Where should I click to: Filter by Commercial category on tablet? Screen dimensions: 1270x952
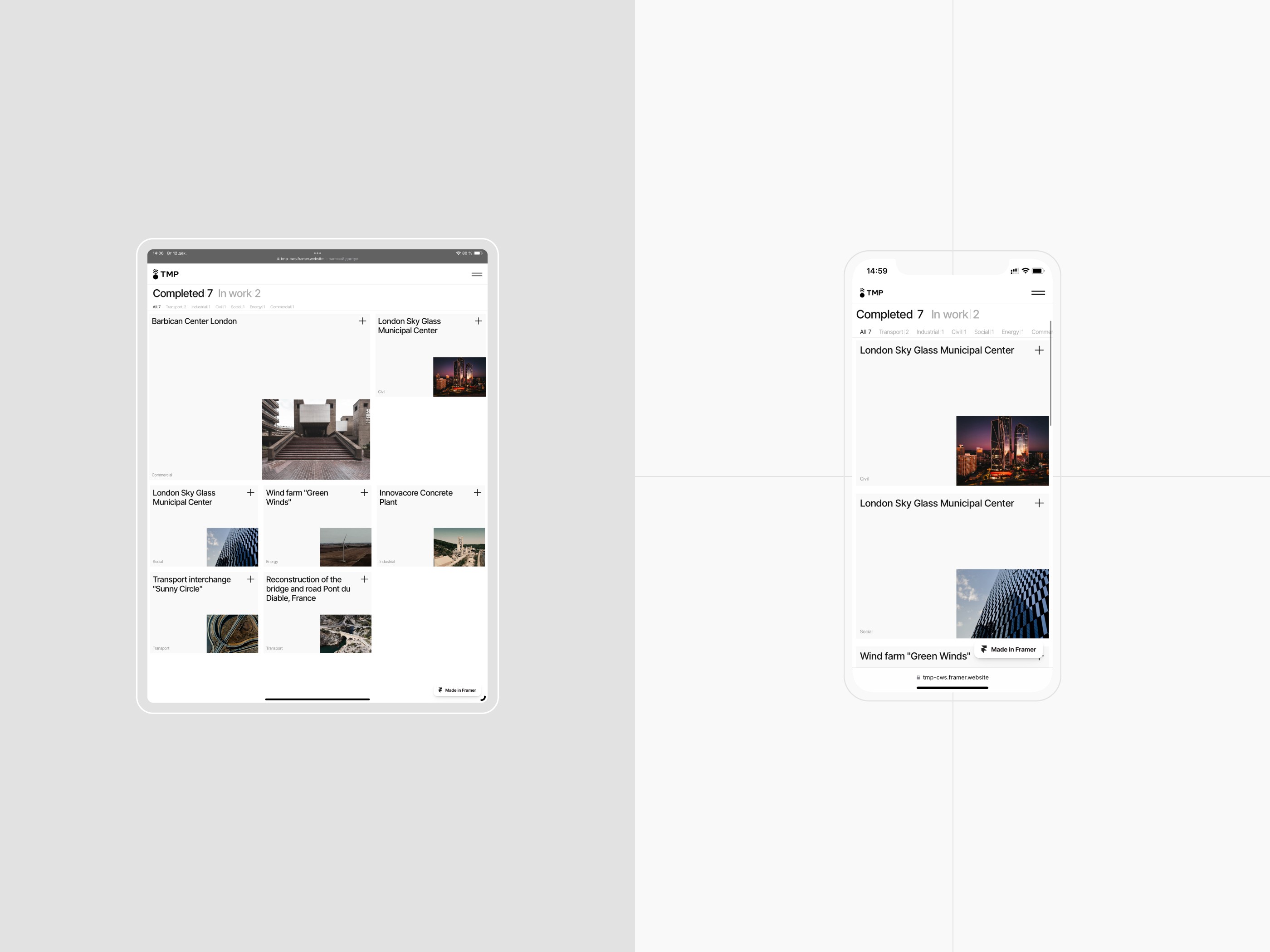pyautogui.click(x=282, y=307)
